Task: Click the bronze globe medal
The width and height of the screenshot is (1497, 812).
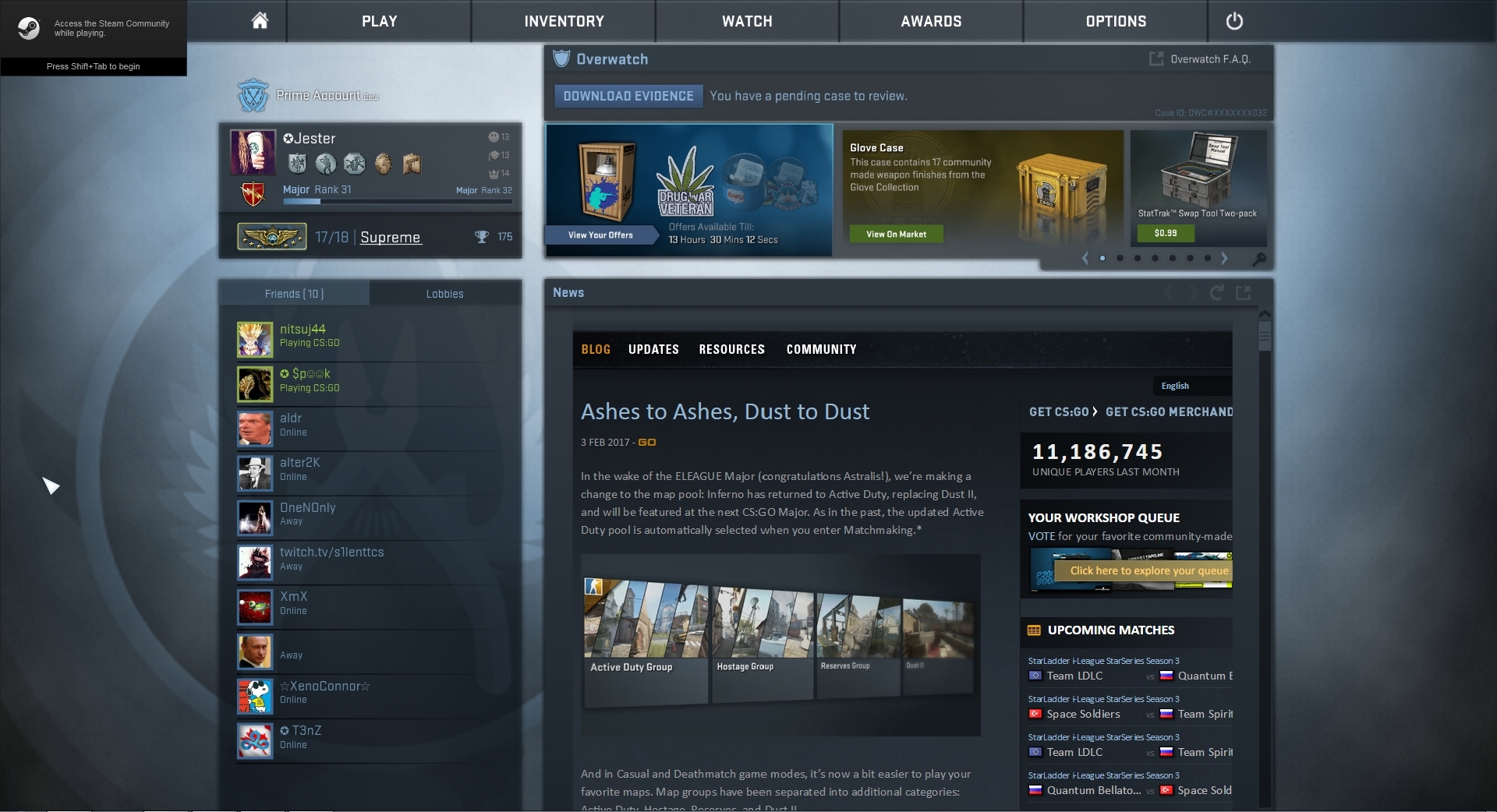Action: click(x=383, y=163)
